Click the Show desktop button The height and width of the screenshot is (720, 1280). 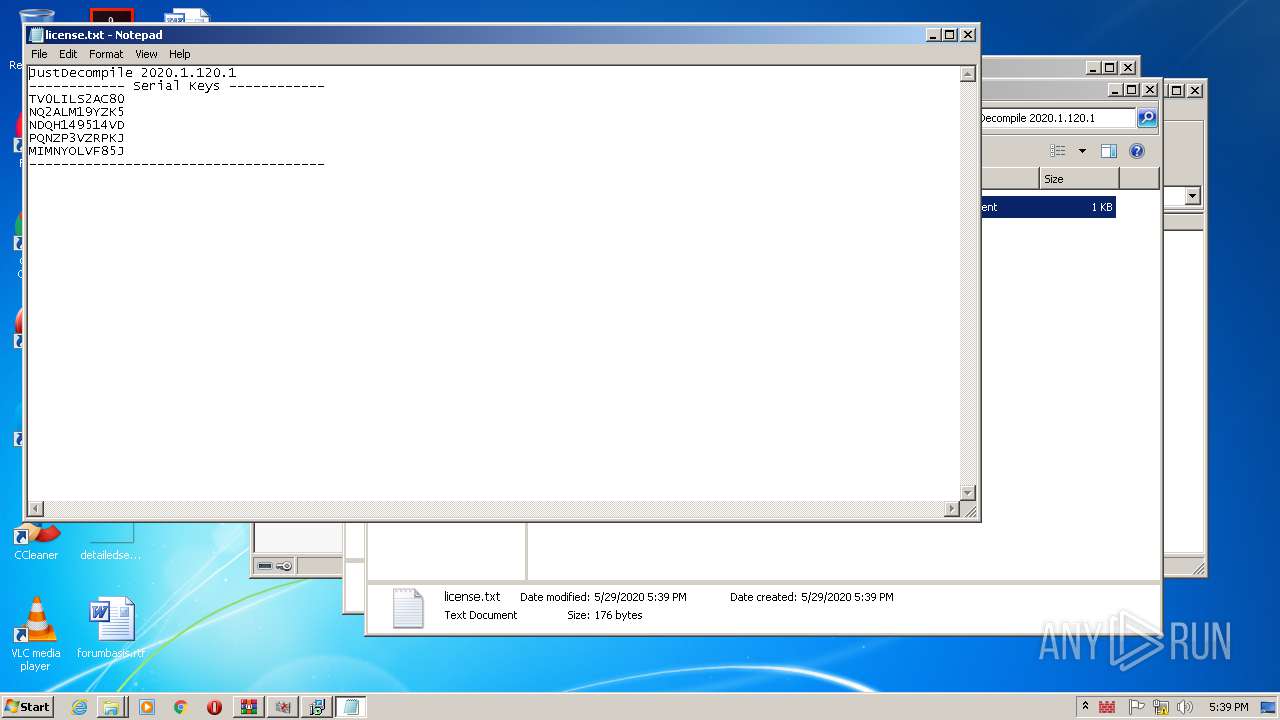point(1269,707)
